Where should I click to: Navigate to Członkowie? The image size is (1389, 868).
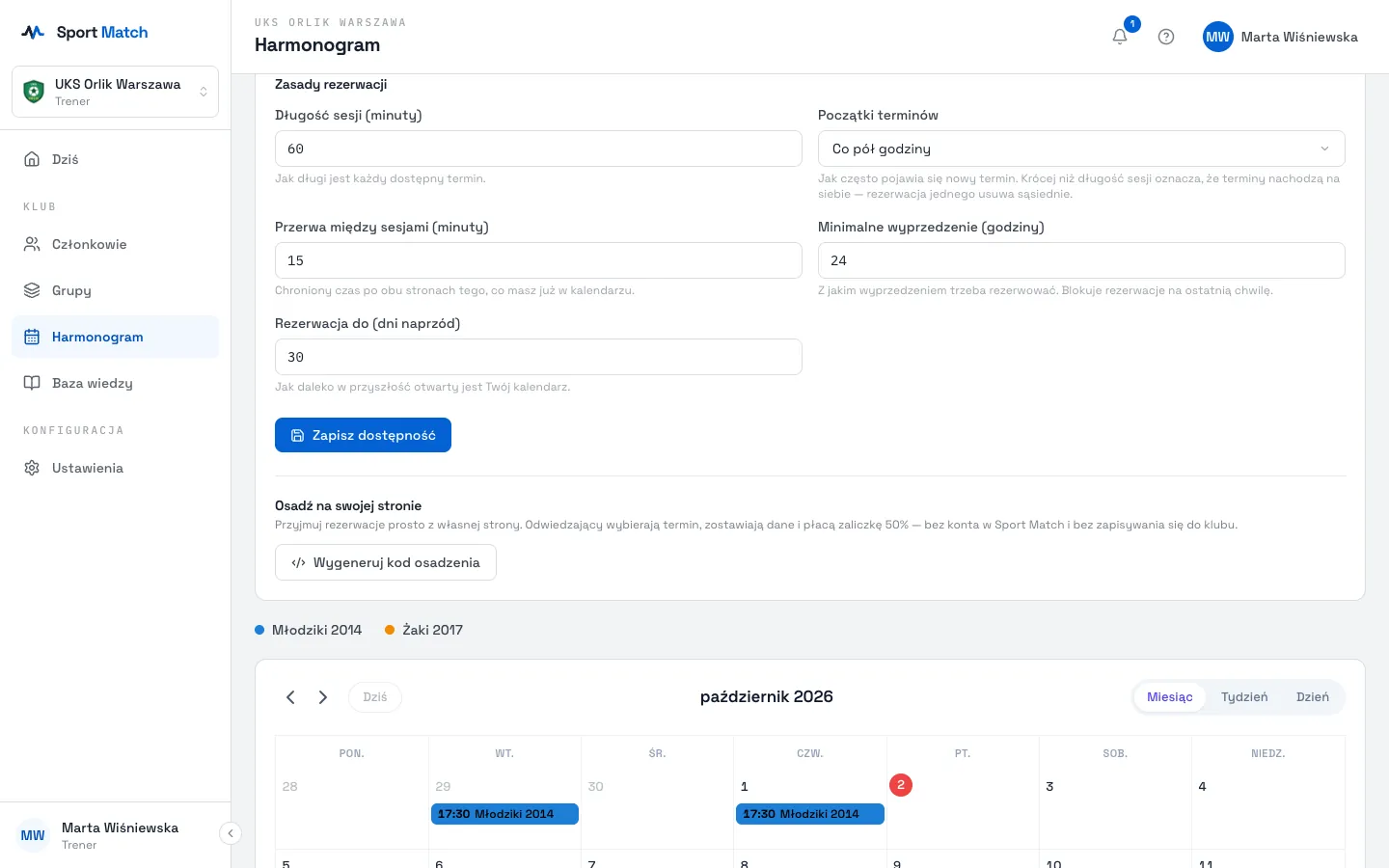point(115,244)
